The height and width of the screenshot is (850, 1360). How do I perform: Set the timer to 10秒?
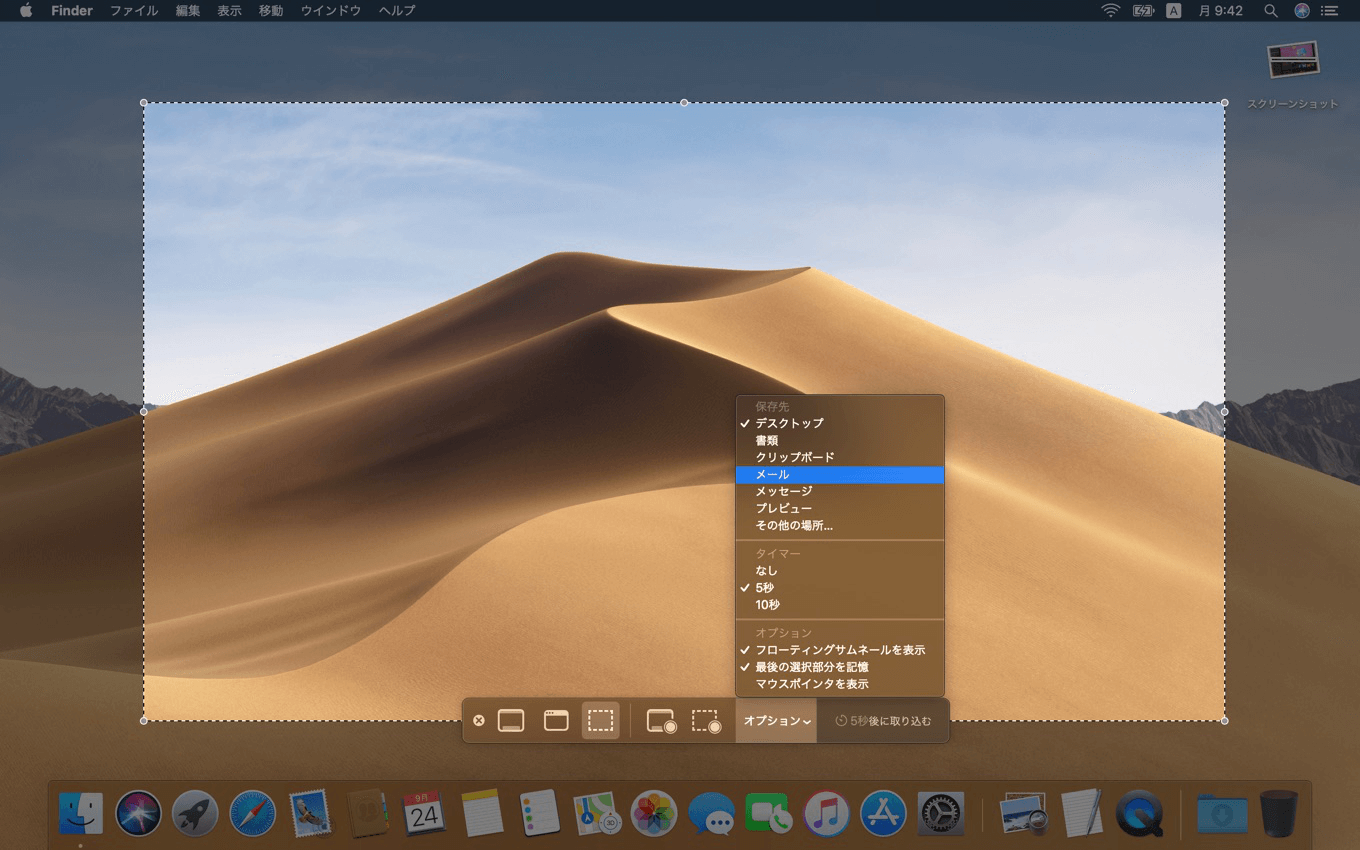[x=767, y=605]
